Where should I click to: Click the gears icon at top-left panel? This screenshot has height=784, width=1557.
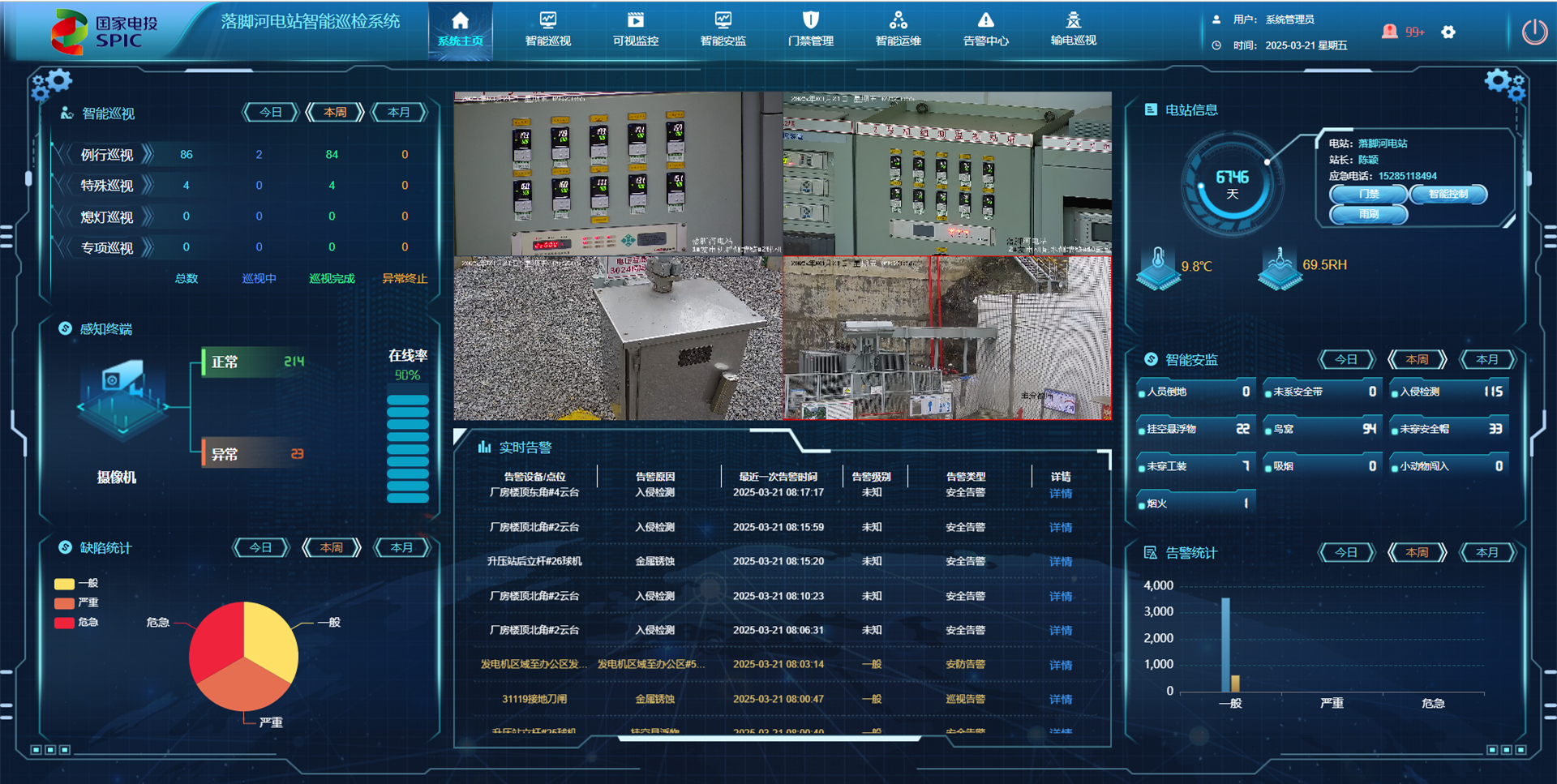coord(52,84)
